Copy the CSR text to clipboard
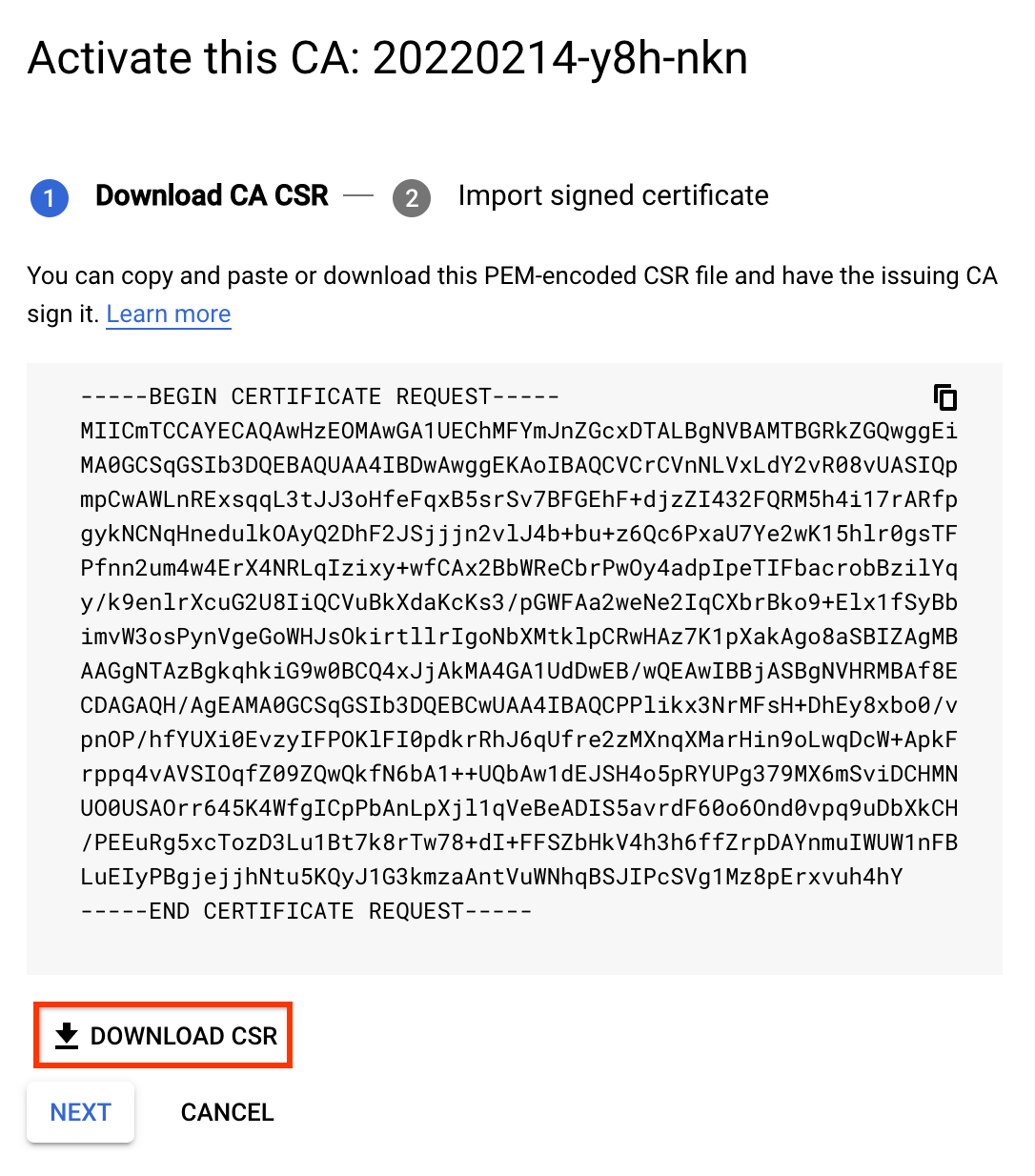 (944, 396)
